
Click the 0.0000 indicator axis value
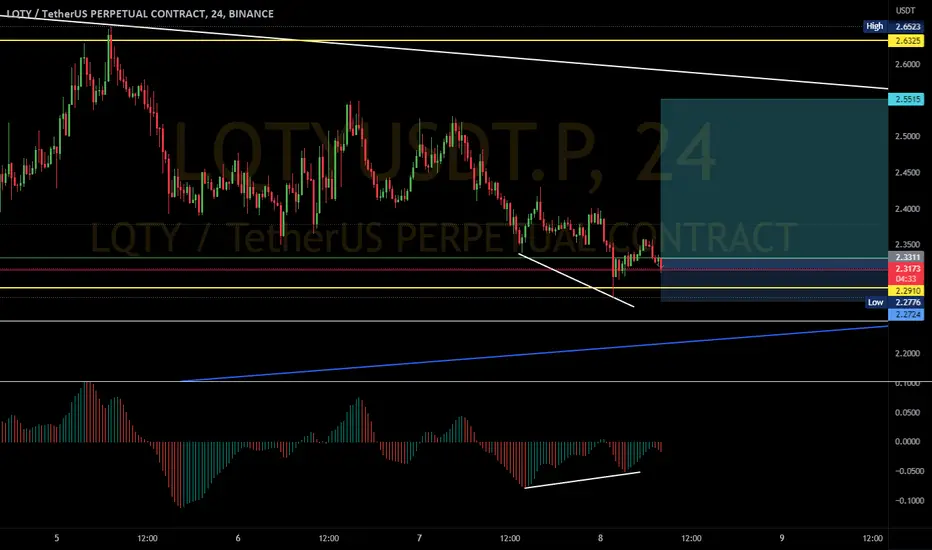pos(907,441)
